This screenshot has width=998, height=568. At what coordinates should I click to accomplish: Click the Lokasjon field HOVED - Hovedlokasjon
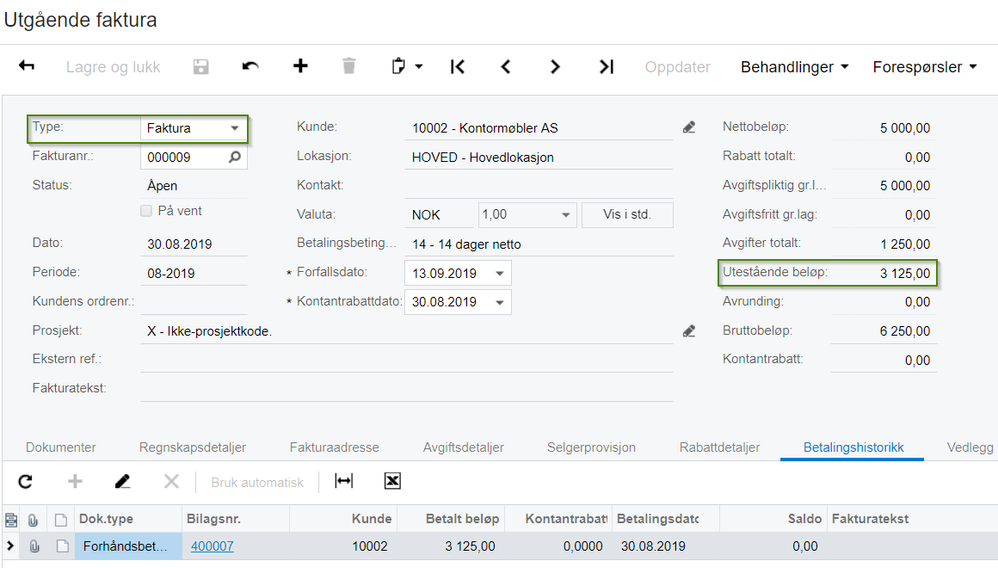click(538, 157)
